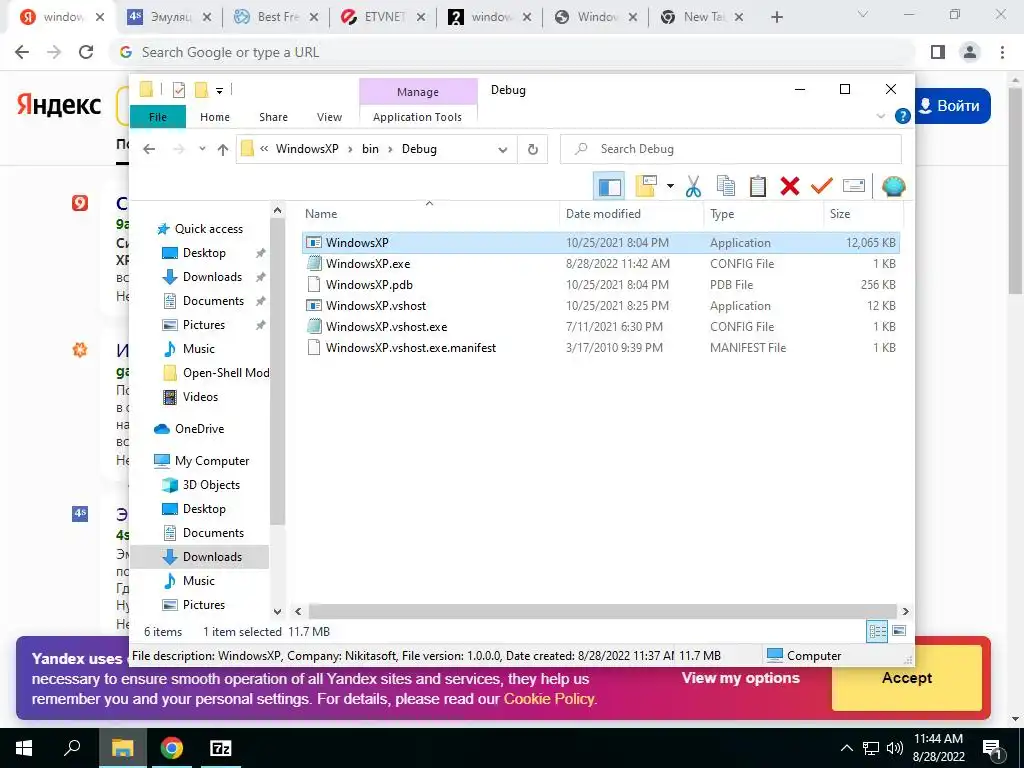Click the Explorer up-one-level arrow

tap(223, 150)
